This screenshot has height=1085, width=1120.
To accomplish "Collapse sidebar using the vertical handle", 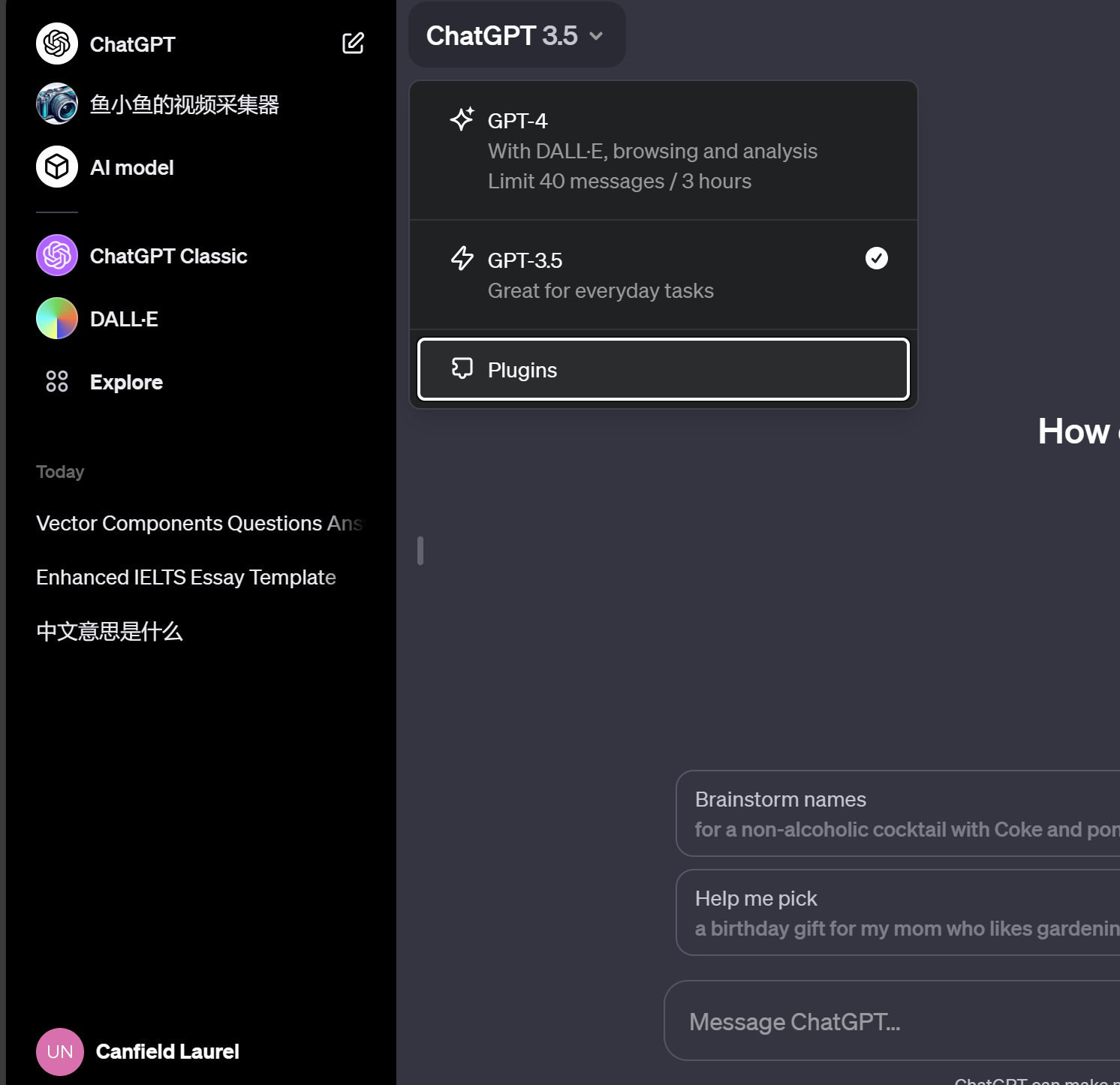I will pos(420,551).
